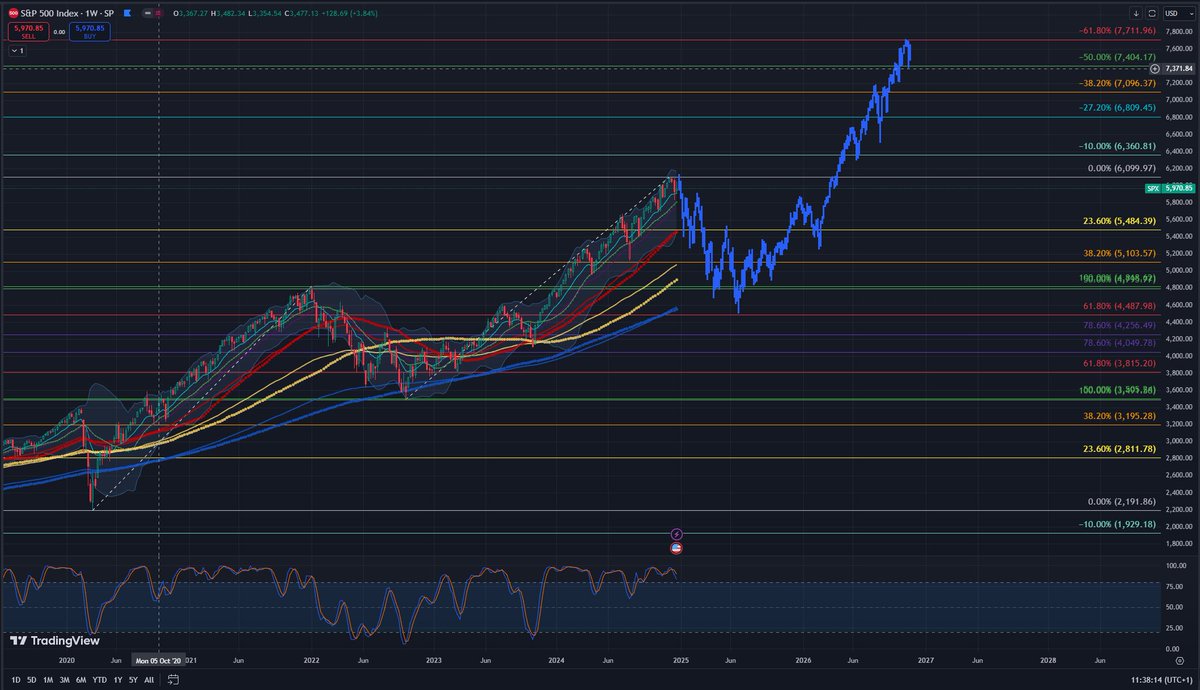The height and width of the screenshot is (690, 1200).
Task: Select the YTD time range
Action: [x=100, y=679]
